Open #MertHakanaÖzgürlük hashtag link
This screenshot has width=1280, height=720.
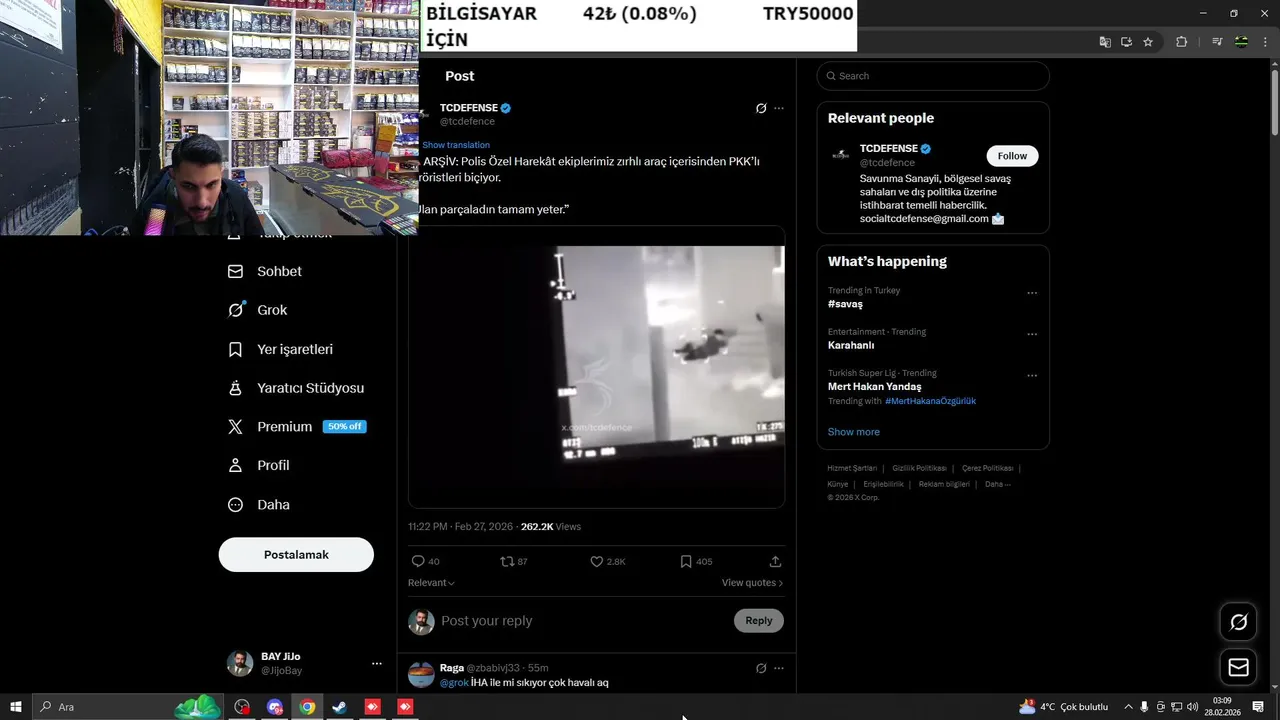[x=930, y=401]
